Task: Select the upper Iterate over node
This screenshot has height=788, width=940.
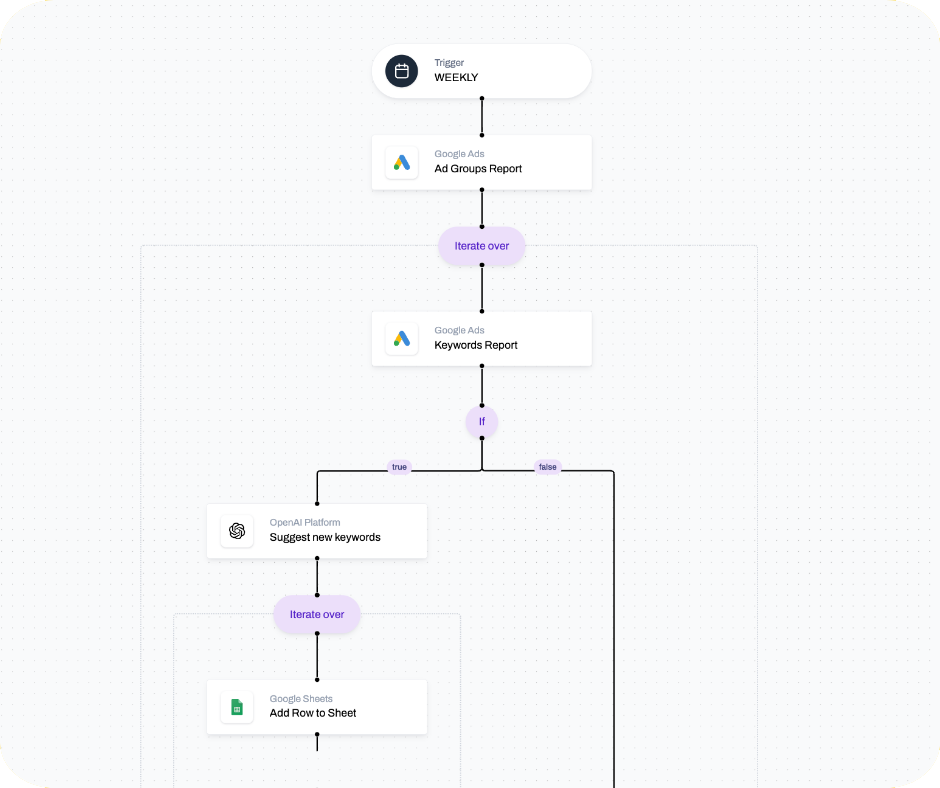Action: 481,246
